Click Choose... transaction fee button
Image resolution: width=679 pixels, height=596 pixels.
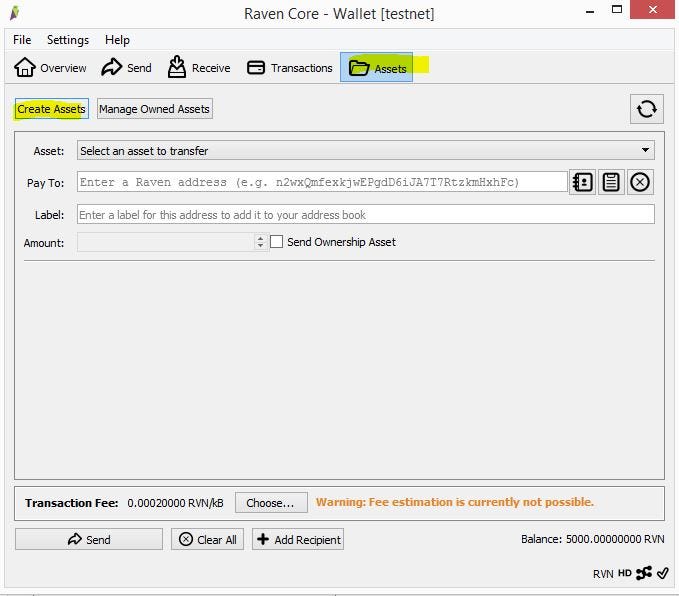click(271, 503)
